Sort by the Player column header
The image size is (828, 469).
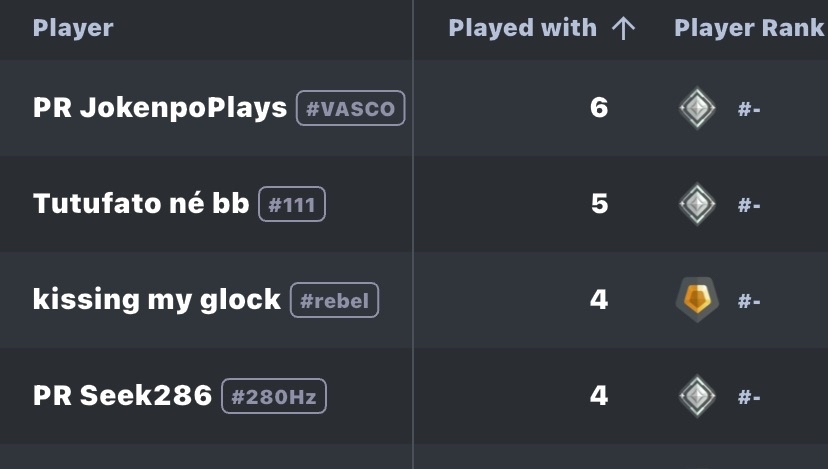[x=73, y=29]
